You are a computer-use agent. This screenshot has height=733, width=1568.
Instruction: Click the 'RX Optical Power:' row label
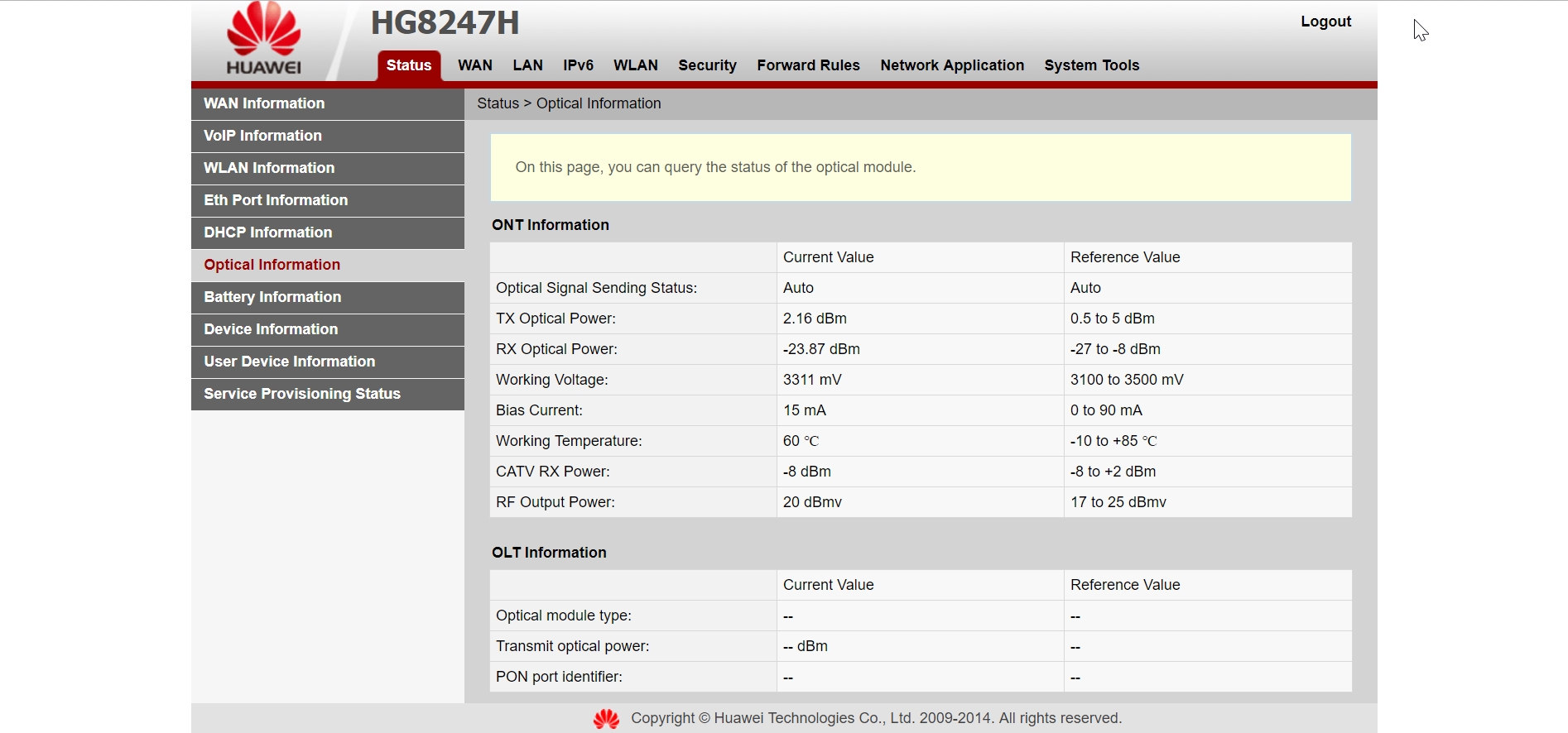tap(556, 349)
